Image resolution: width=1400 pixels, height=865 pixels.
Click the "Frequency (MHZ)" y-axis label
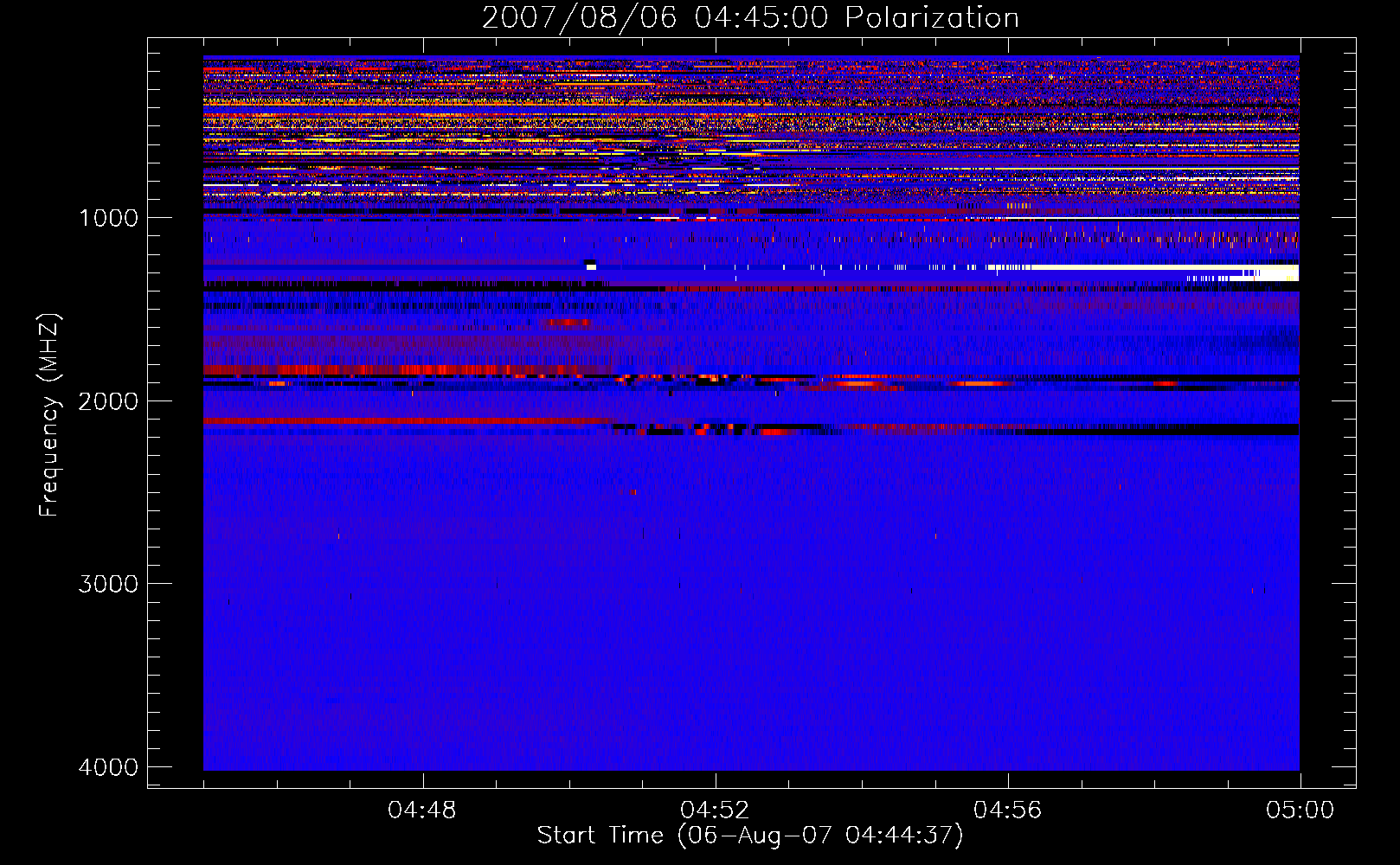49,415
